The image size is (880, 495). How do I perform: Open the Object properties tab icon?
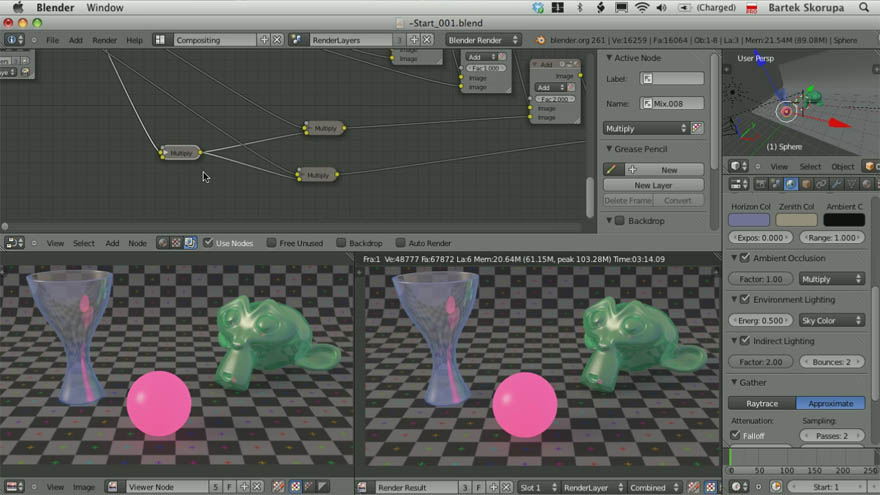[x=806, y=184]
